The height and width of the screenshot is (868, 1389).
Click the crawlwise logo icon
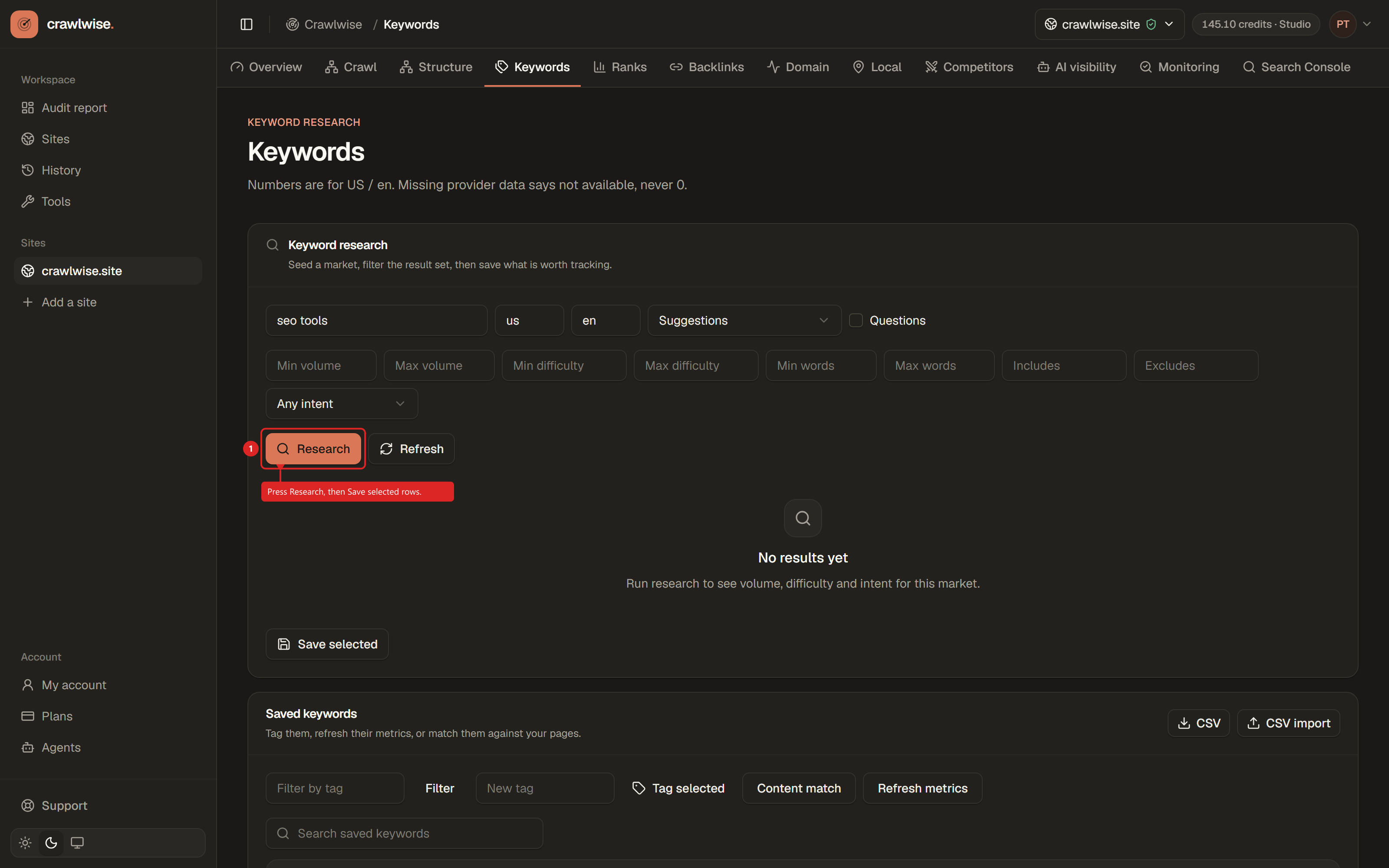click(24, 24)
